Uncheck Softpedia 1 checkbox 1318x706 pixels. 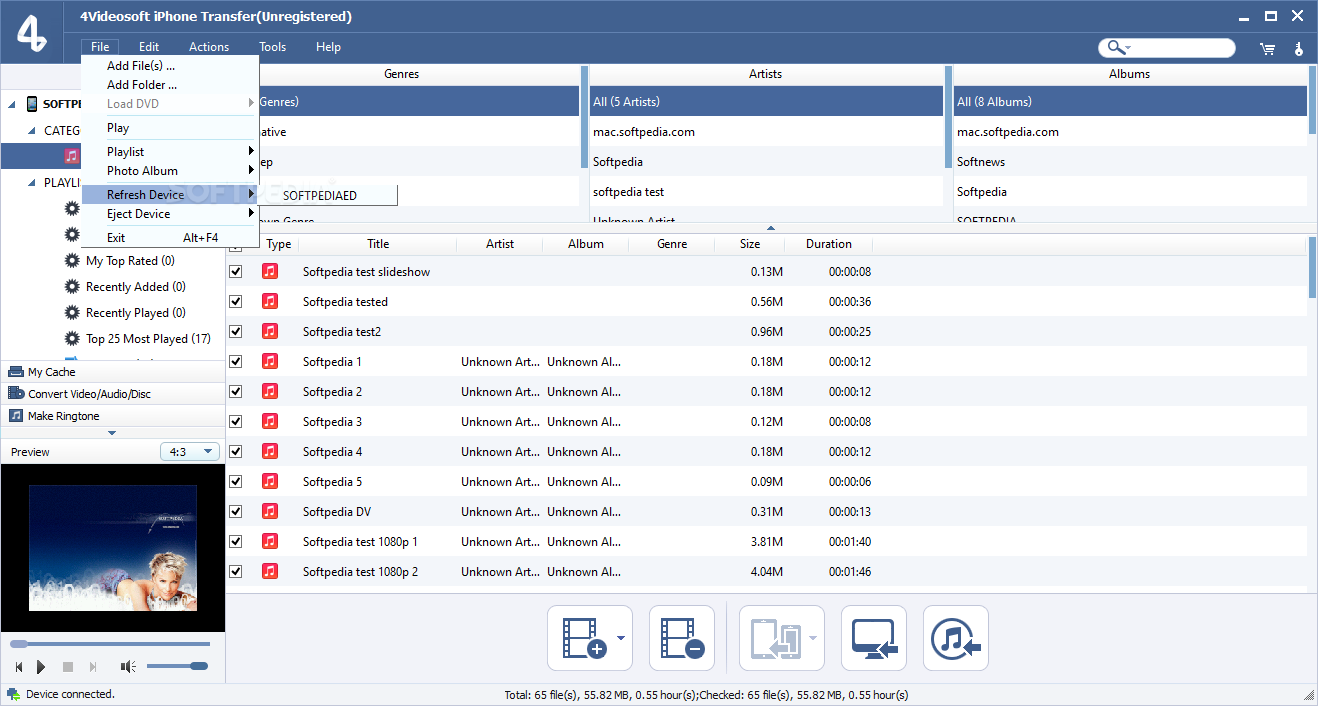tap(236, 361)
